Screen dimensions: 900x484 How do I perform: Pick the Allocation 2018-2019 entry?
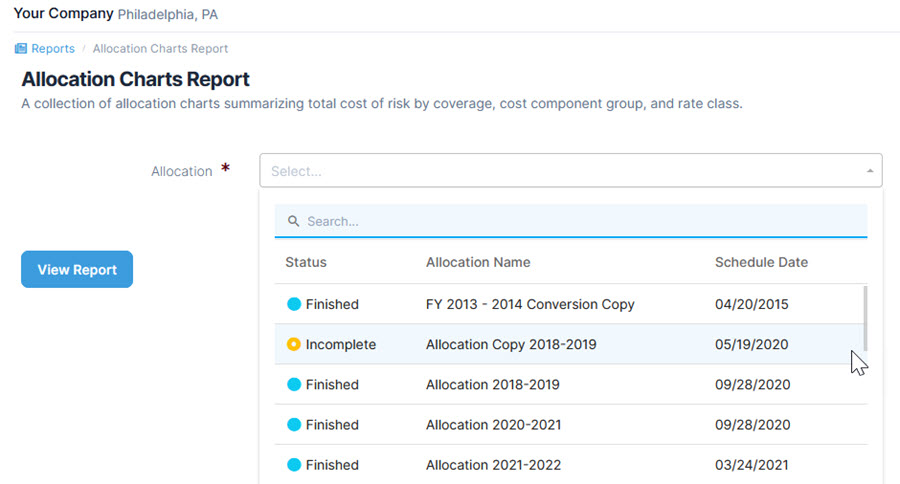tap(492, 384)
